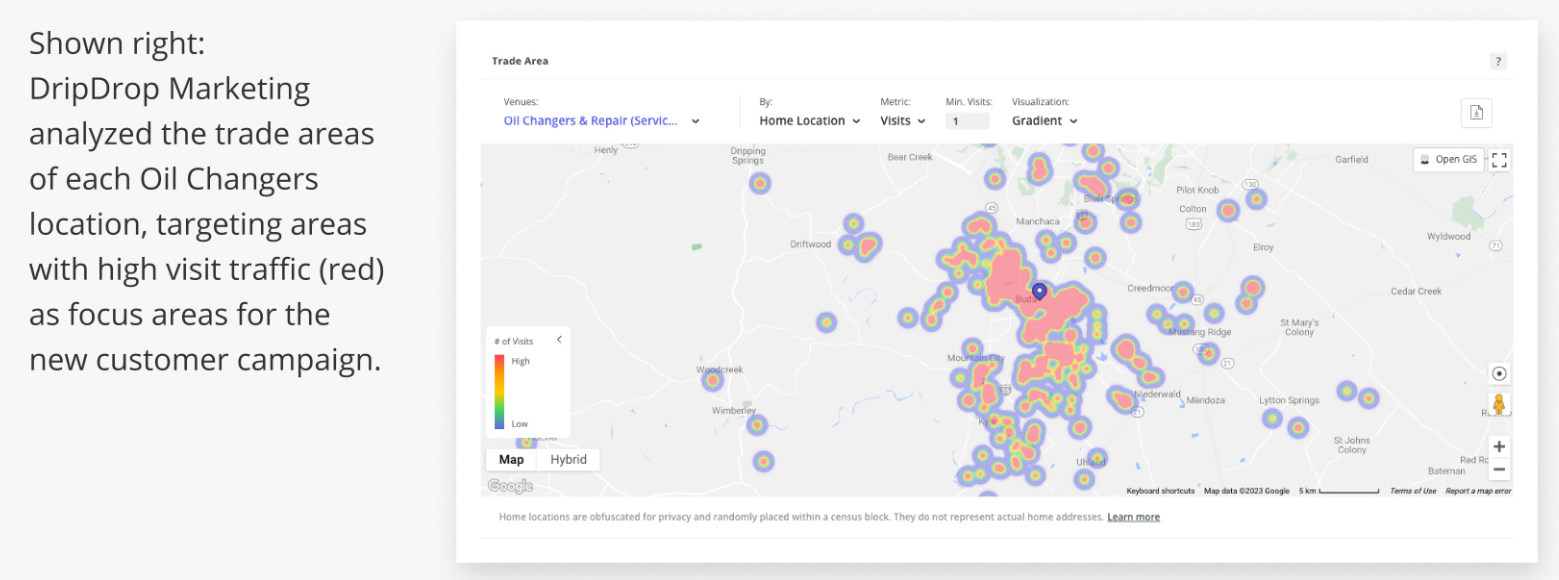
Task: Click the Wimberley map label
Action: [x=733, y=410]
